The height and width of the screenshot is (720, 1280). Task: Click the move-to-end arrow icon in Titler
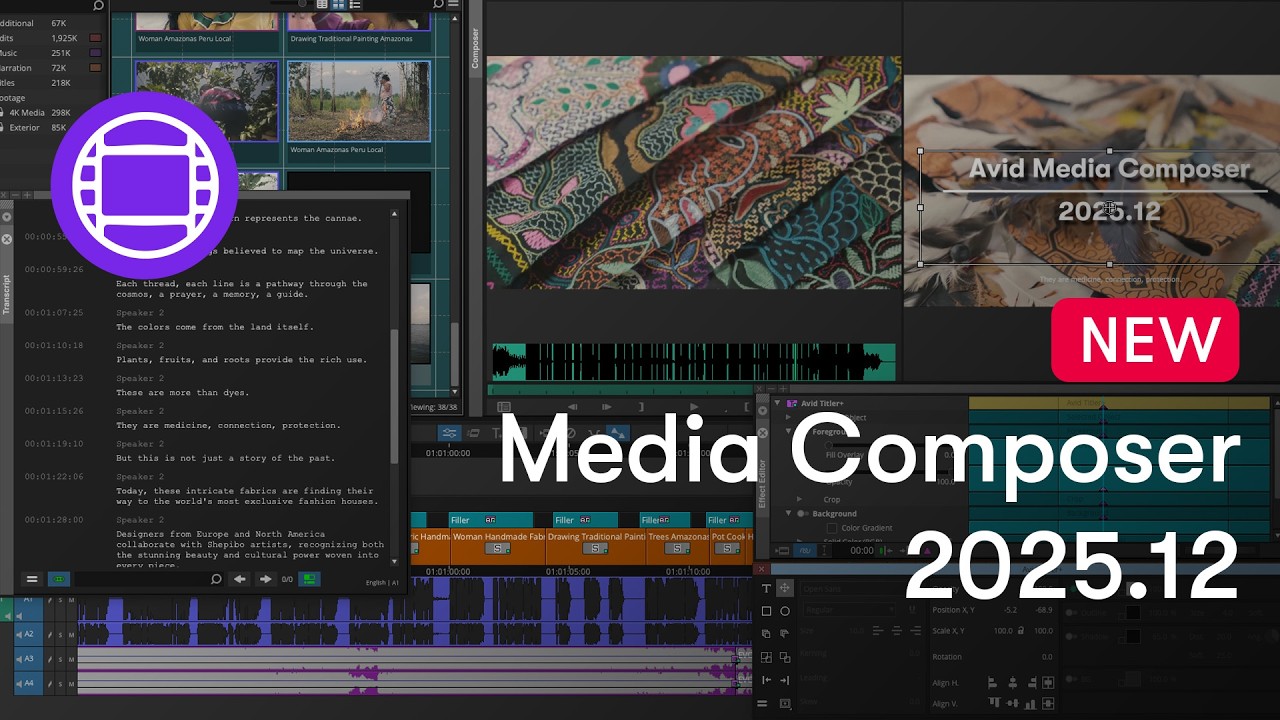click(x=785, y=680)
